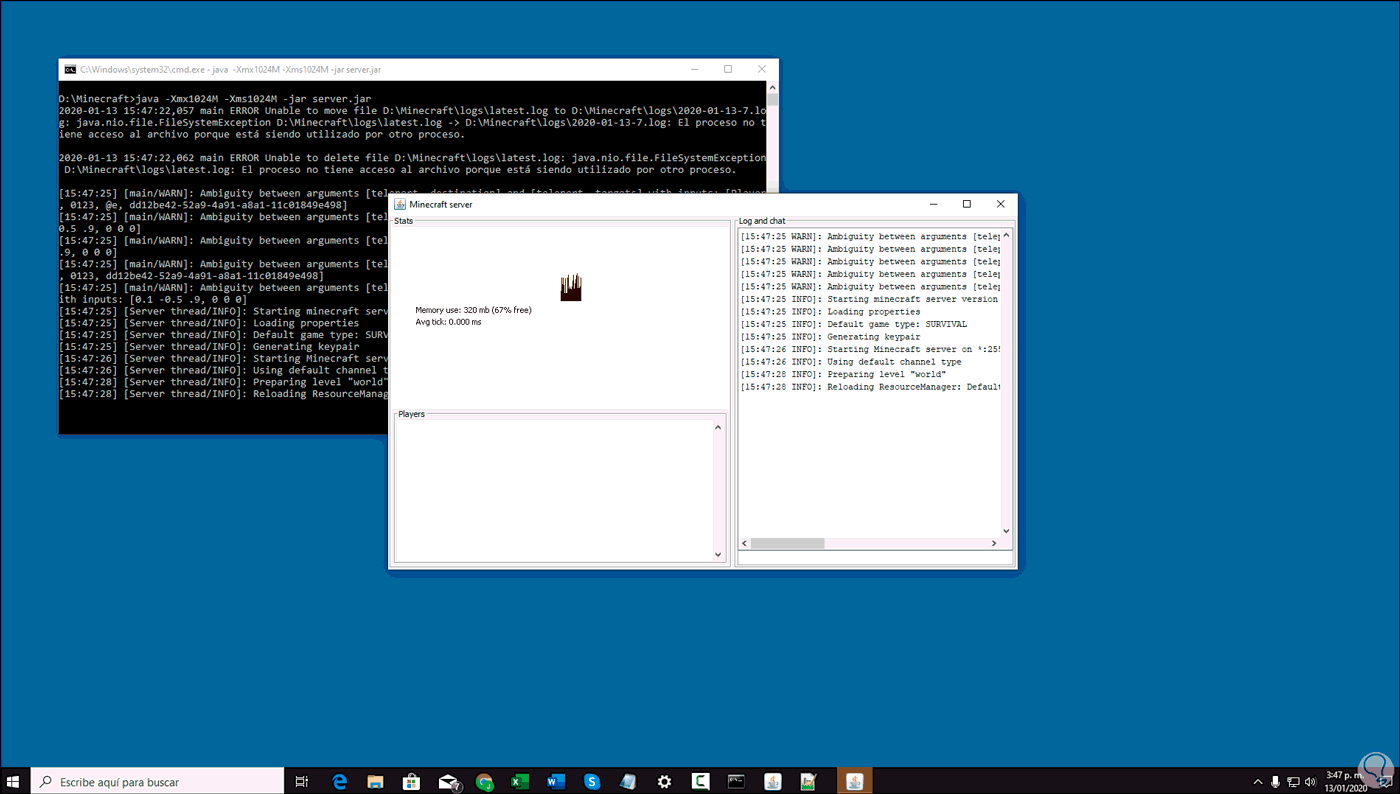Open Microsoft Edge from the taskbar
The height and width of the screenshot is (794, 1400).
[x=339, y=781]
